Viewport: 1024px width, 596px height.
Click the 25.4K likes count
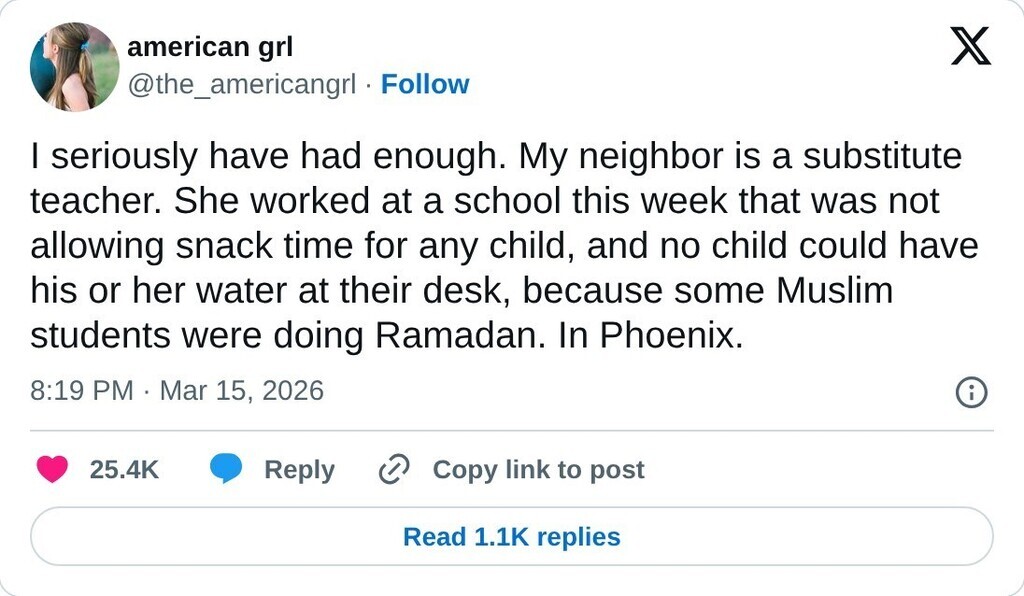click(x=124, y=469)
